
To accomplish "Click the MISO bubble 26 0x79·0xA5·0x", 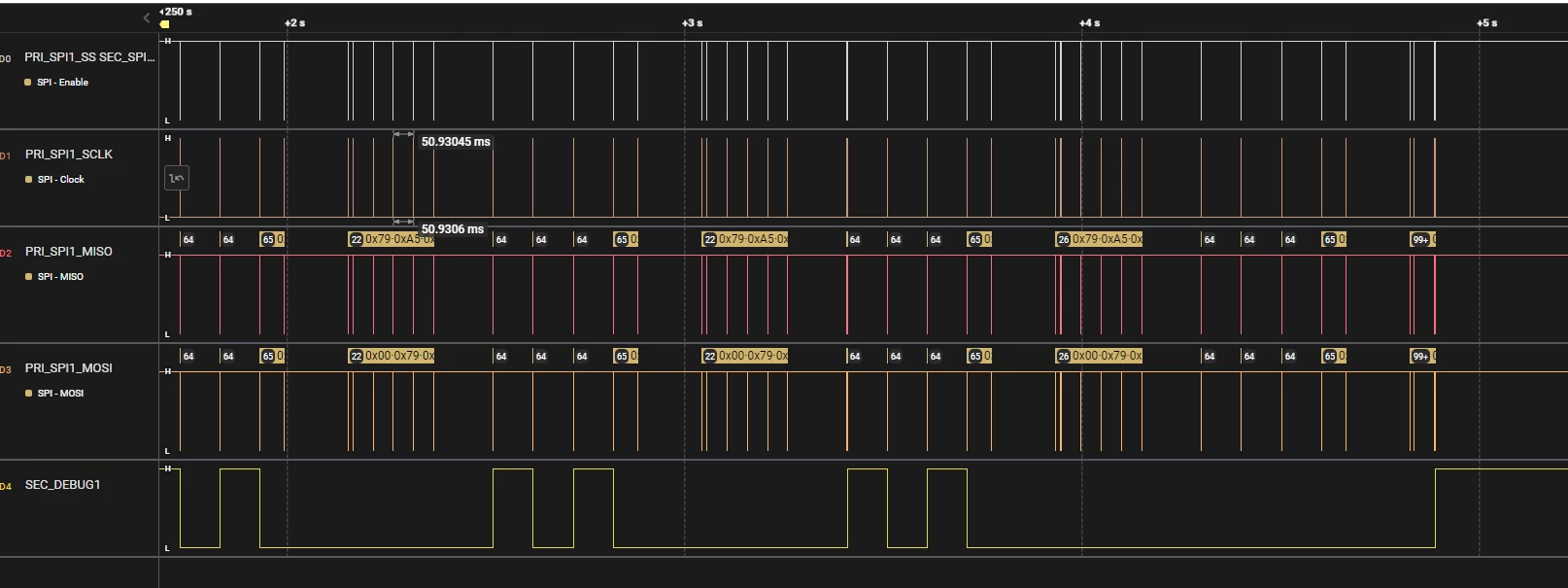I will tap(1099, 239).
